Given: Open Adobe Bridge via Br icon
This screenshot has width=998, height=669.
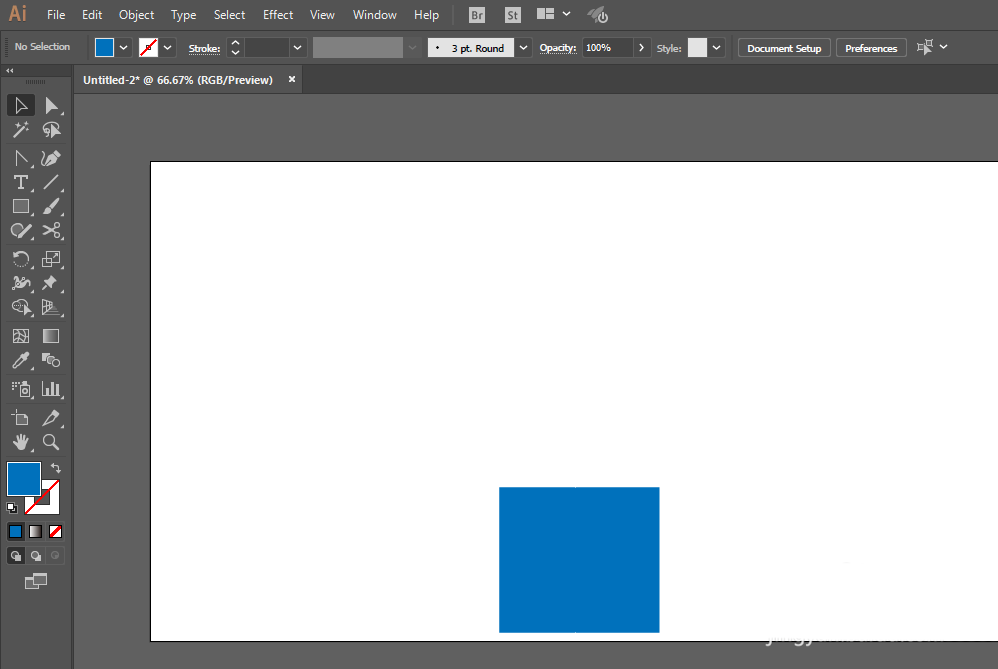Looking at the screenshot, I should (x=477, y=15).
